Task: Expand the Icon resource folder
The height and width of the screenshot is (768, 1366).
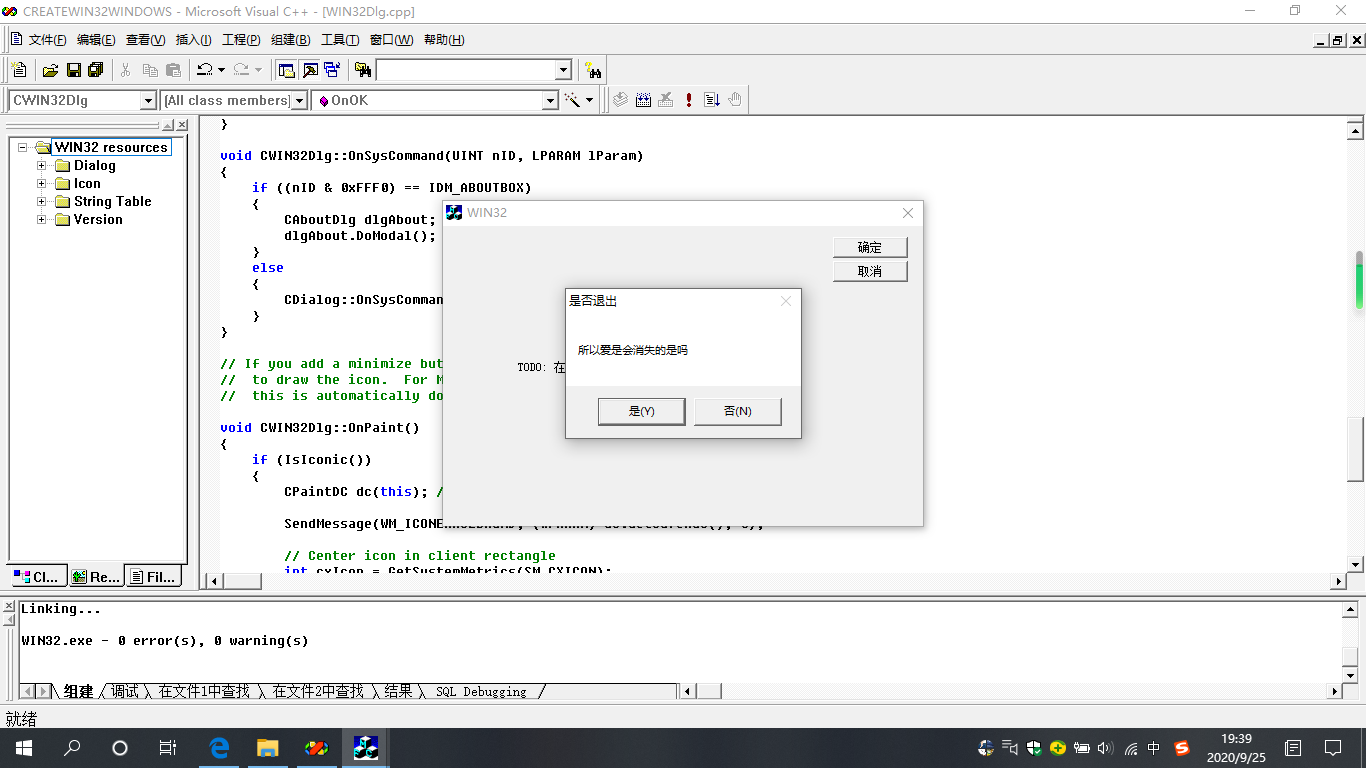Action: pyautogui.click(x=42, y=184)
